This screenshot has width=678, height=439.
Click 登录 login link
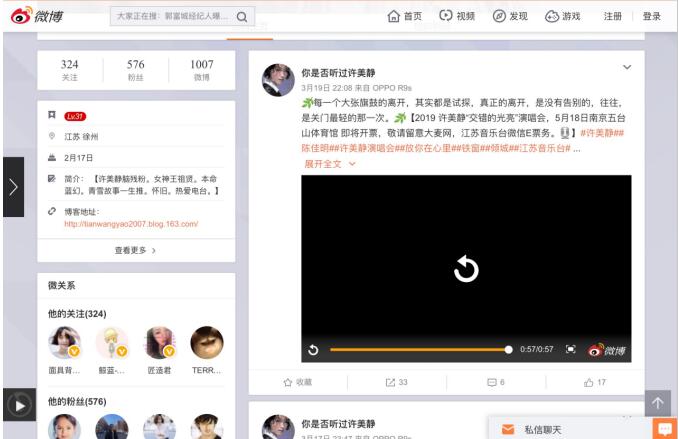click(x=652, y=16)
